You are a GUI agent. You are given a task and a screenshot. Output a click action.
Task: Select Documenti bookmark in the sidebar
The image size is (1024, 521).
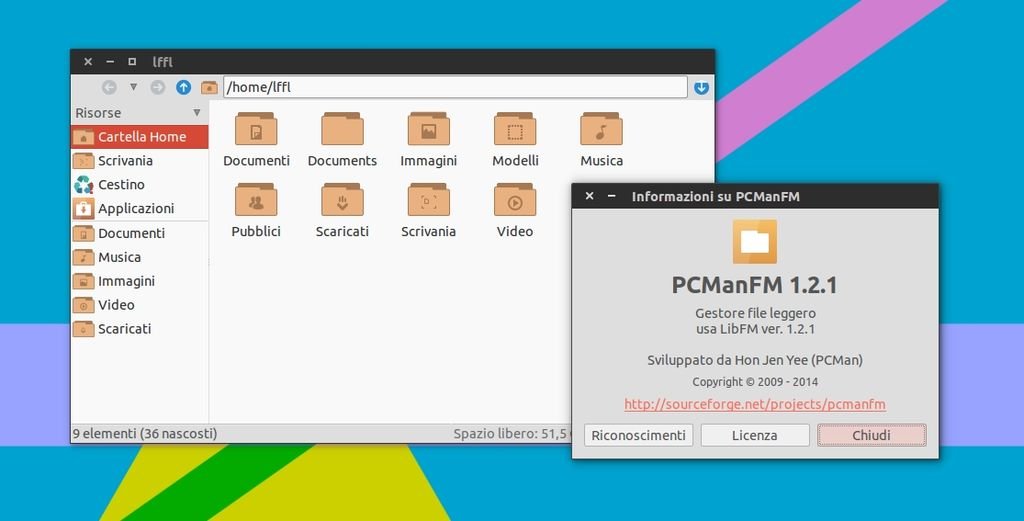click(139, 233)
